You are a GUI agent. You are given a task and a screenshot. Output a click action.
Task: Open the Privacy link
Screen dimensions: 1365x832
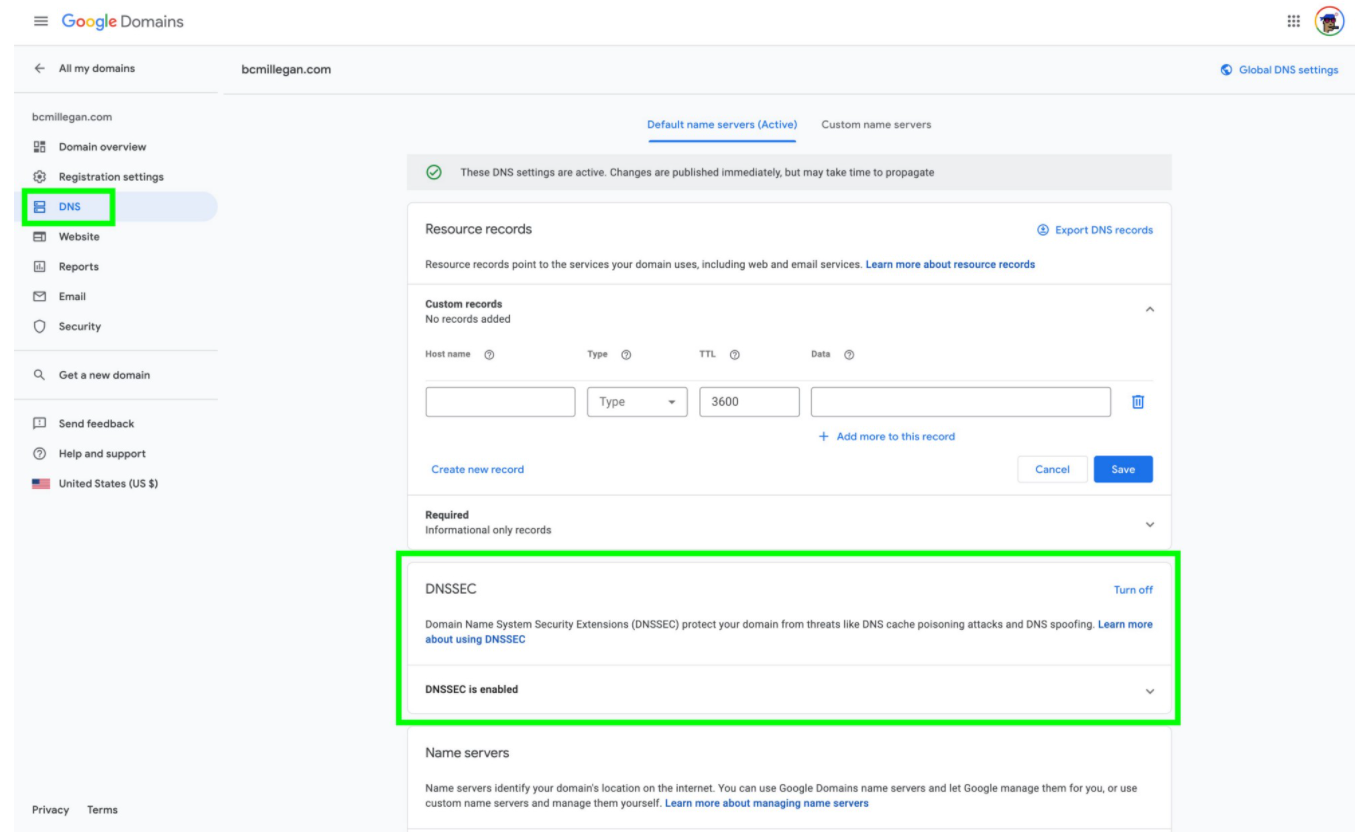click(50, 810)
